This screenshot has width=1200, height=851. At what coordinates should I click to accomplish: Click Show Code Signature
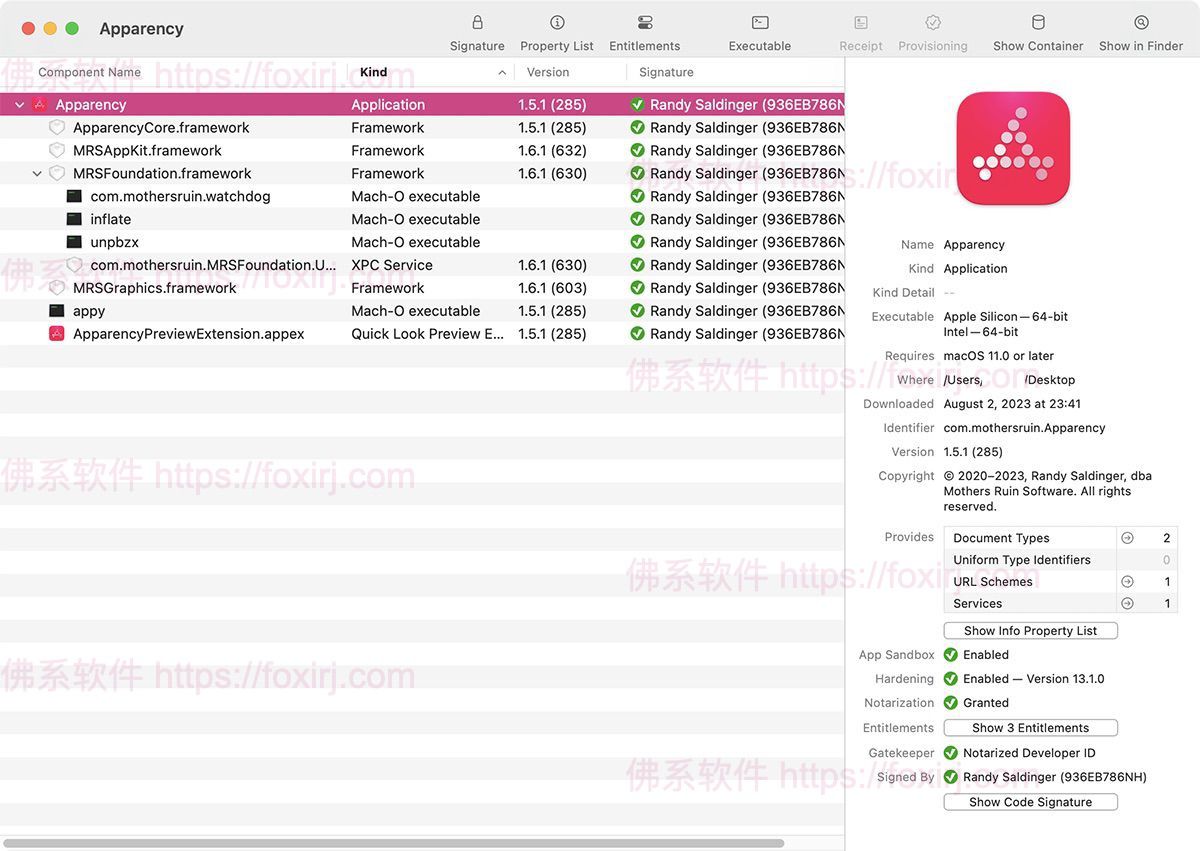(x=1030, y=801)
